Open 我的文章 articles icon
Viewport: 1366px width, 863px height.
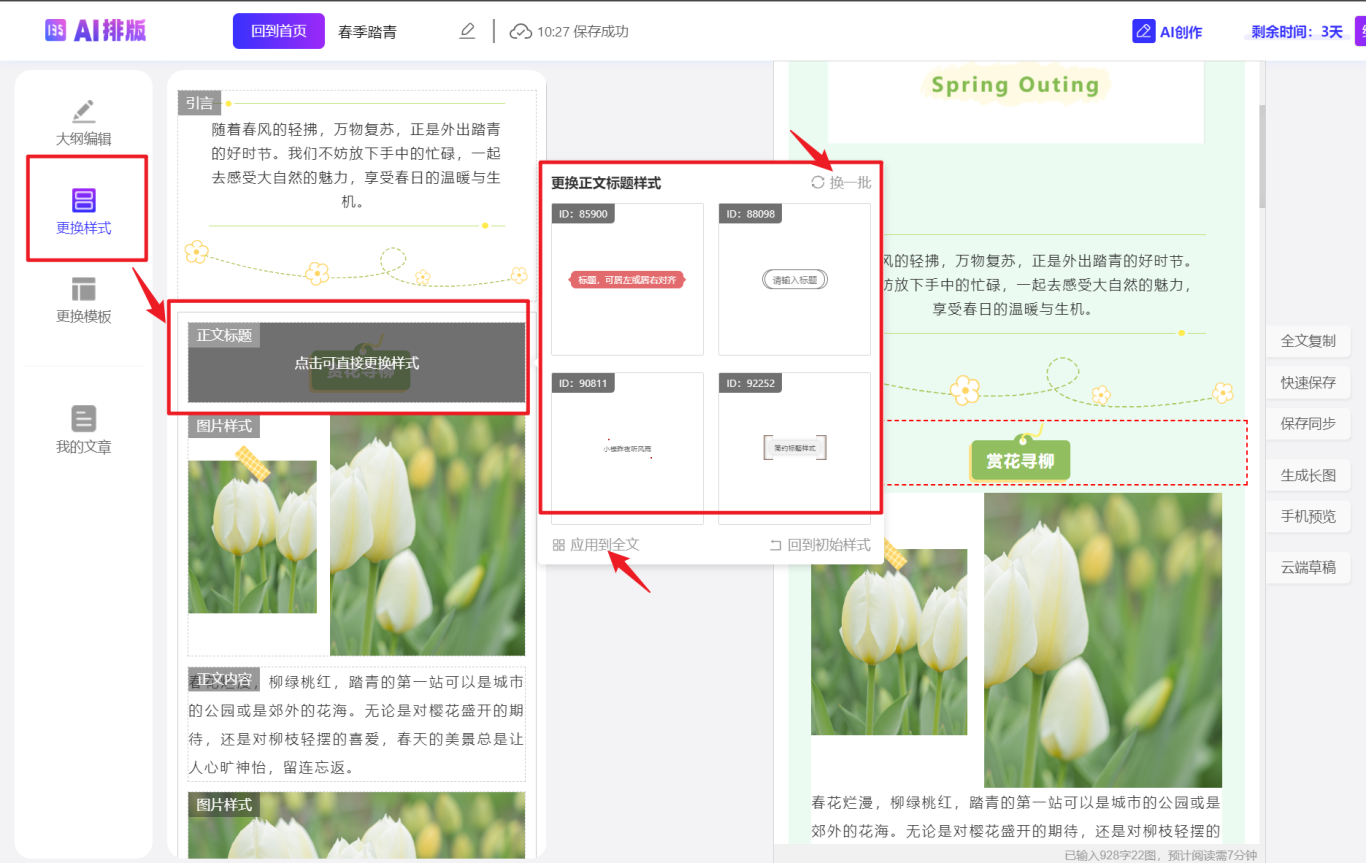pos(84,418)
